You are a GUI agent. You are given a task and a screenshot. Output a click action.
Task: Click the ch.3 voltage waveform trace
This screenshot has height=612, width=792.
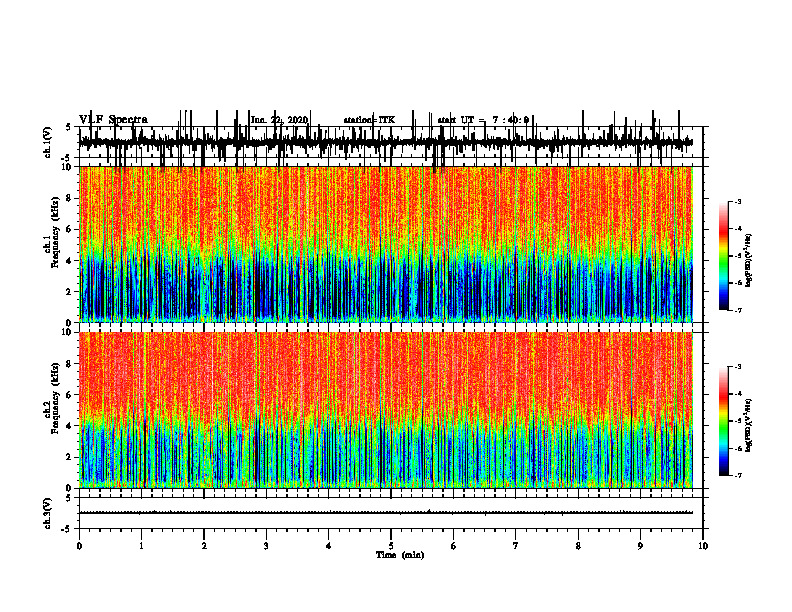click(386, 513)
